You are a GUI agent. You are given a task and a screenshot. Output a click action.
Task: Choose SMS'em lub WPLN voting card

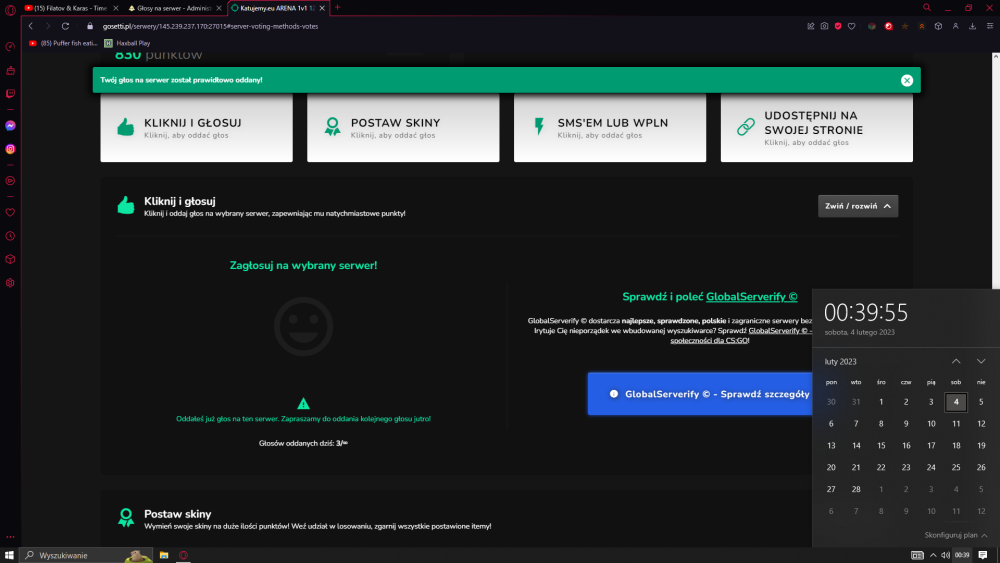(610, 128)
